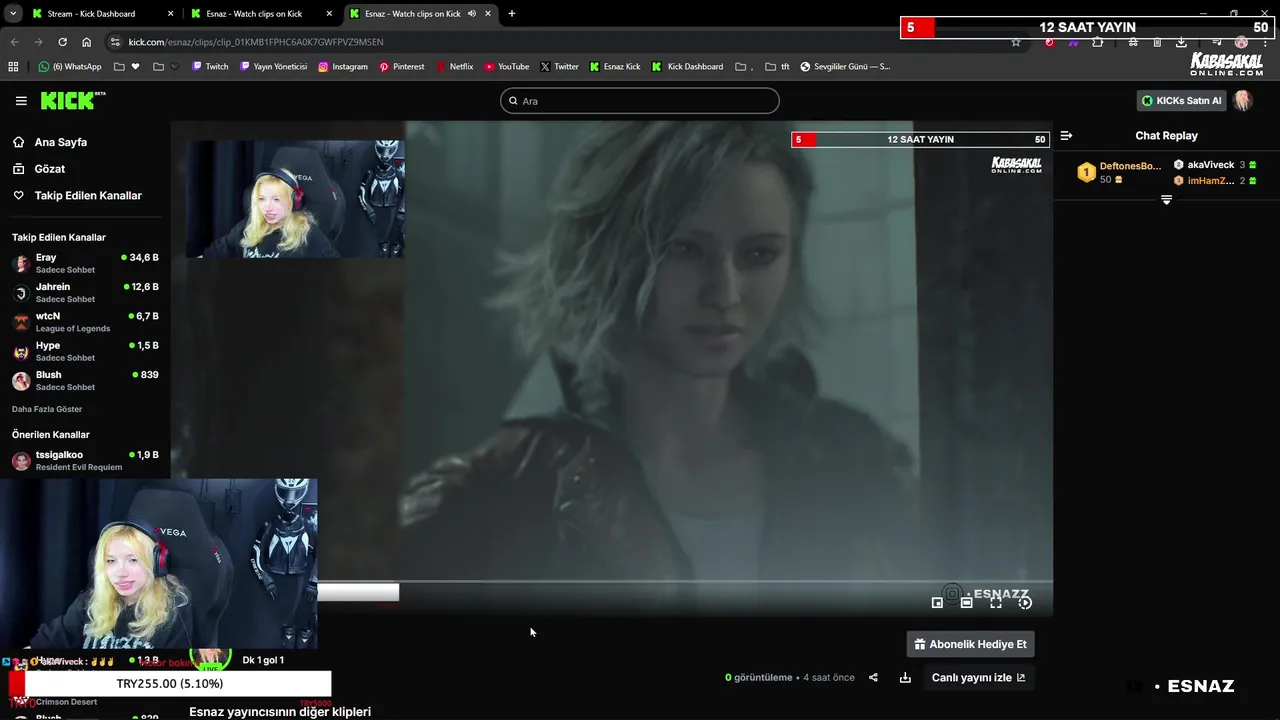1280x720 pixels.
Task: Open Takip Edilen Kanallar heart item
Action: point(77,196)
